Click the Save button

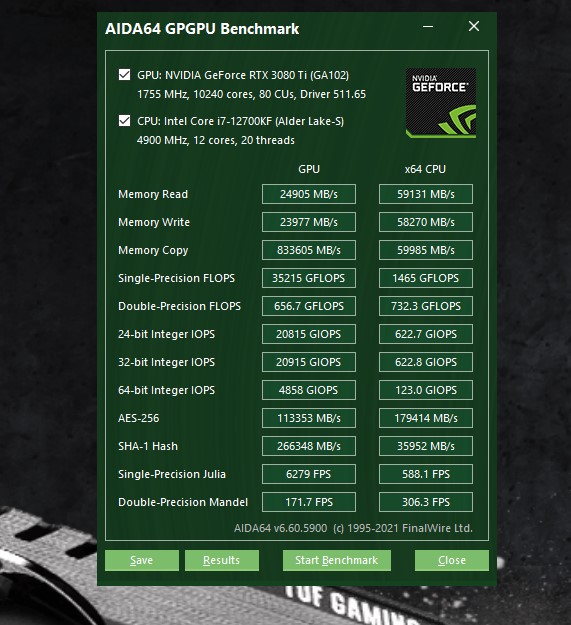[x=142, y=560]
